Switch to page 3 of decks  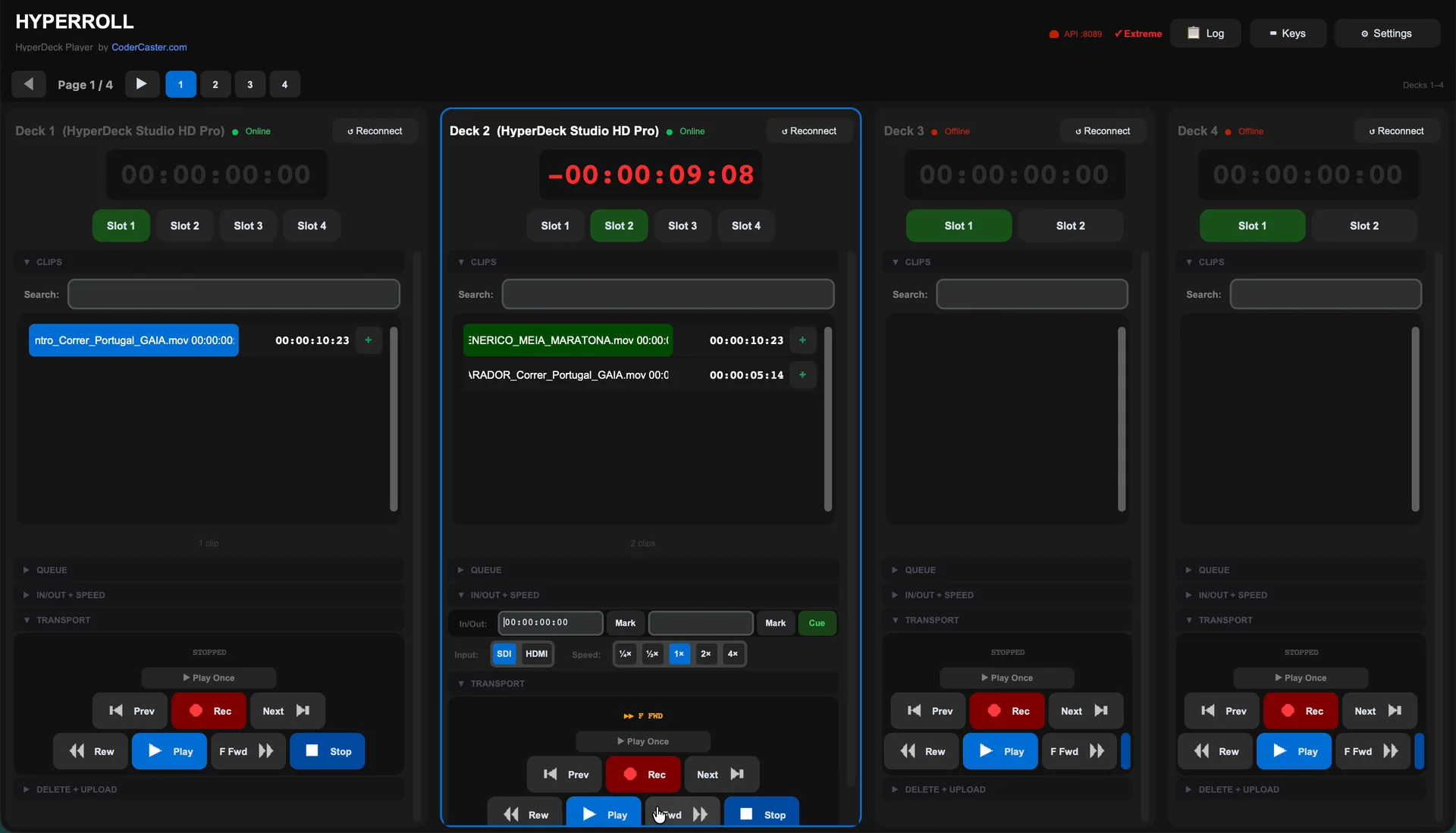tap(250, 84)
